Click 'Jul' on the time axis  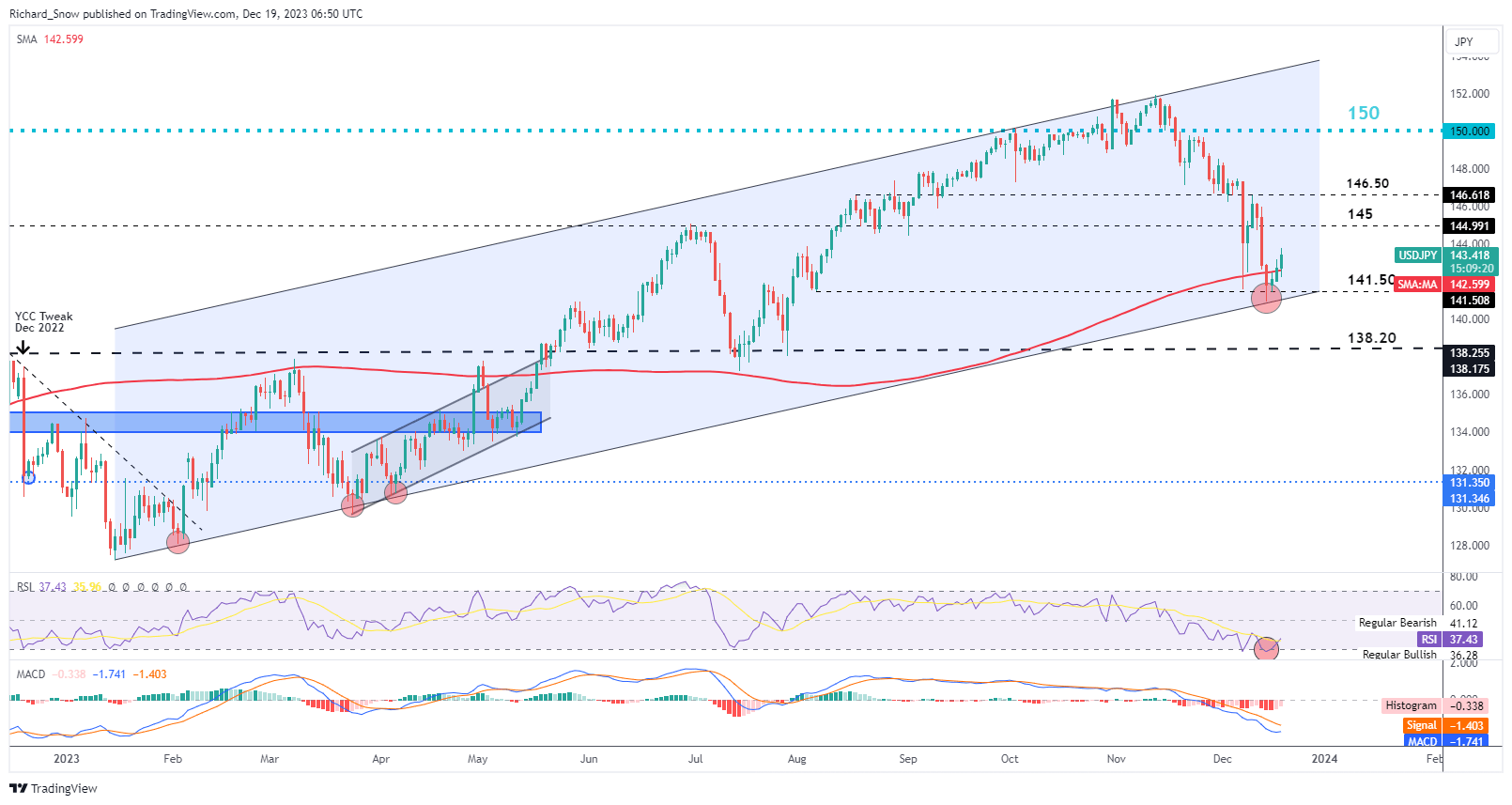point(695,759)
